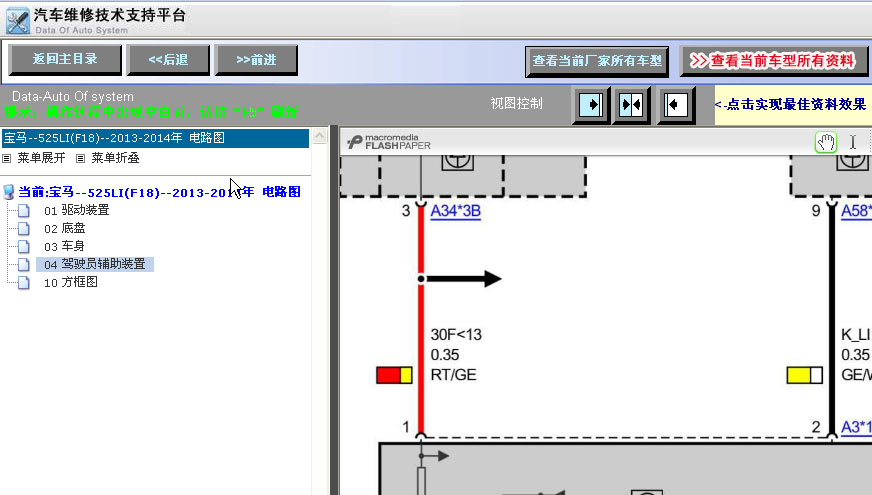Click the page icon beside 04 驾驶员辅助装置
Screen dimensions: 872x495
tap(23, 265)
